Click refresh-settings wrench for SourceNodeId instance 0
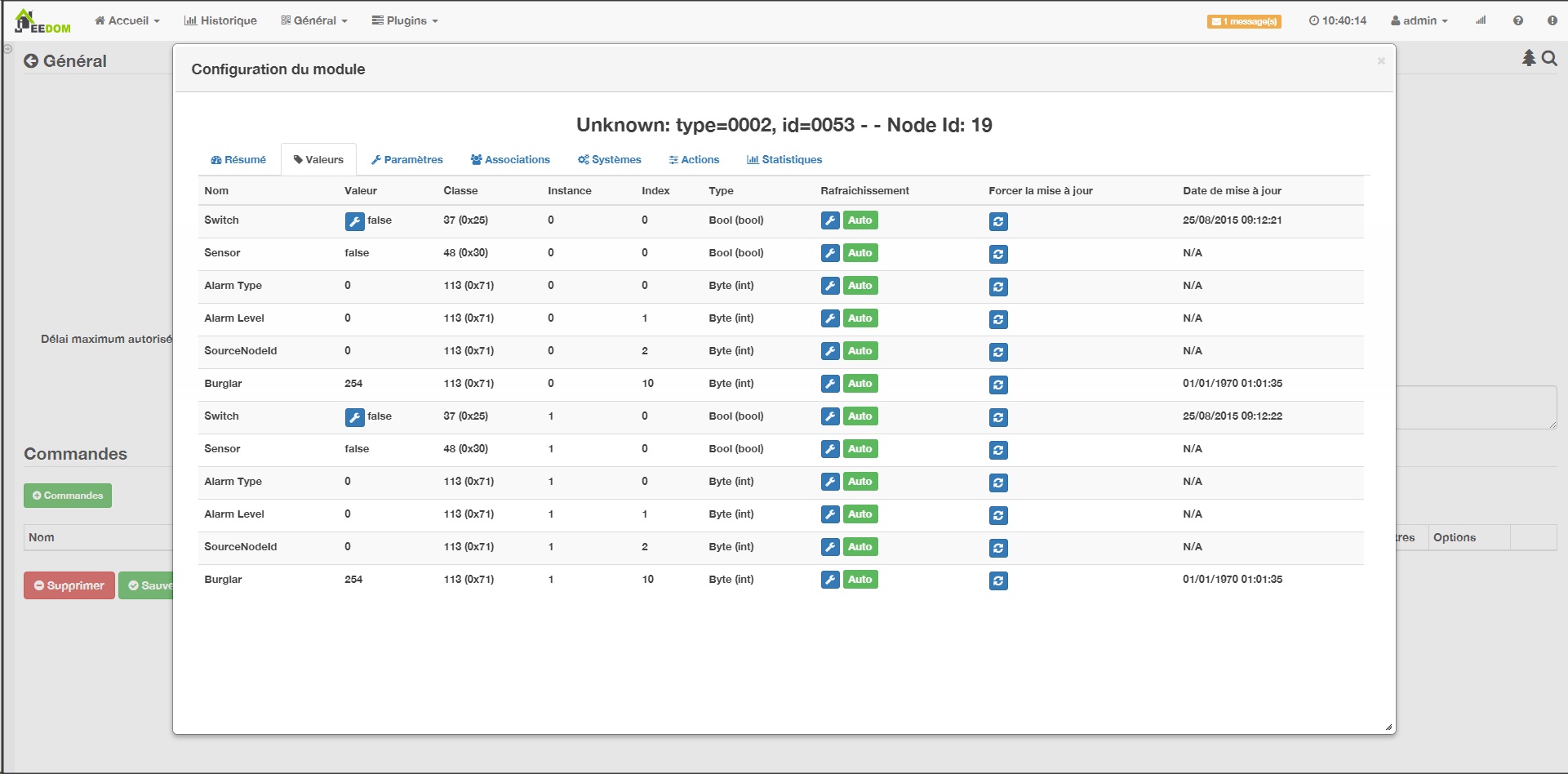The image size is (1568, 774). [830, 351]
